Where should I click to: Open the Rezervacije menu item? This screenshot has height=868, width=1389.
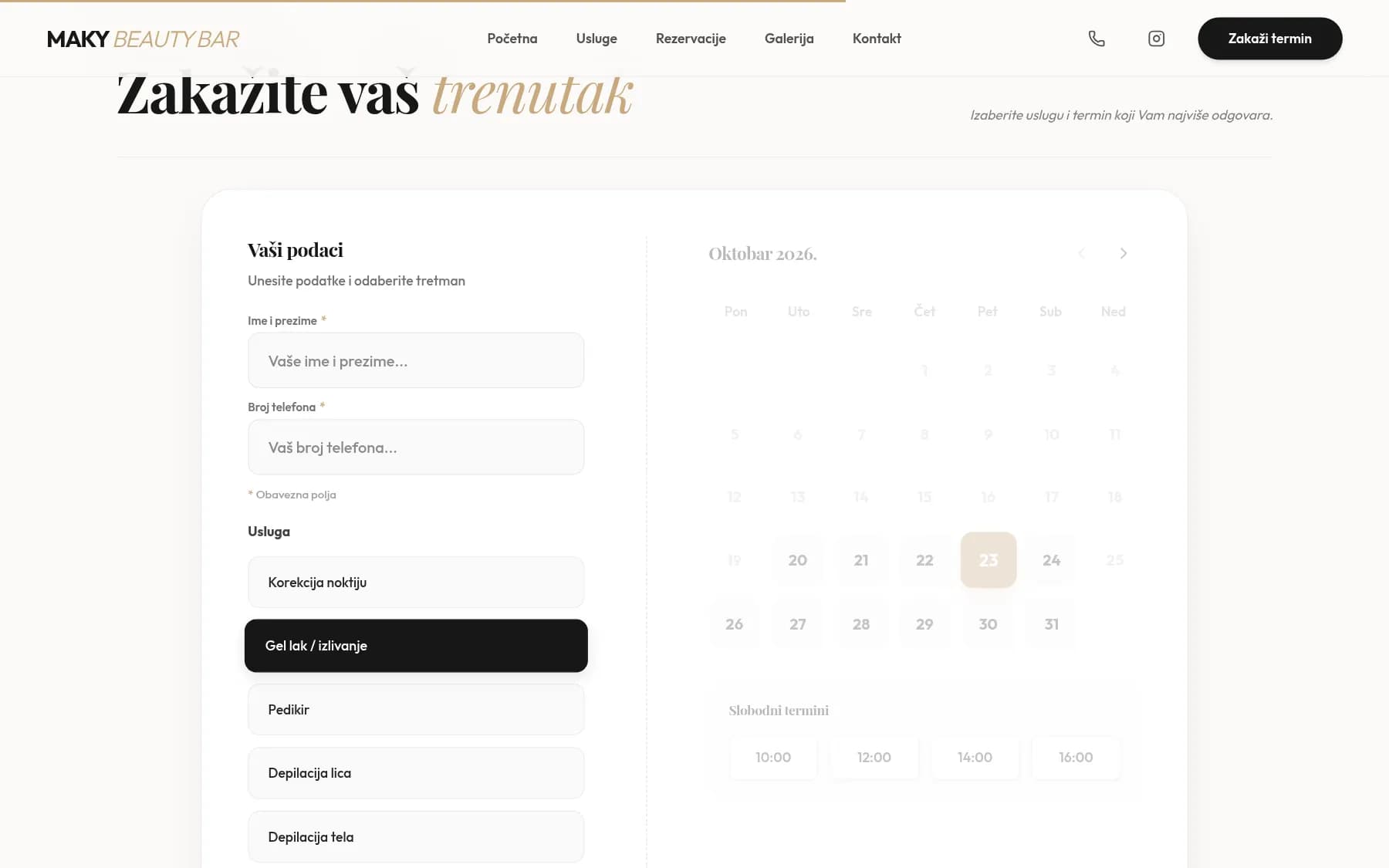point(691,39)
